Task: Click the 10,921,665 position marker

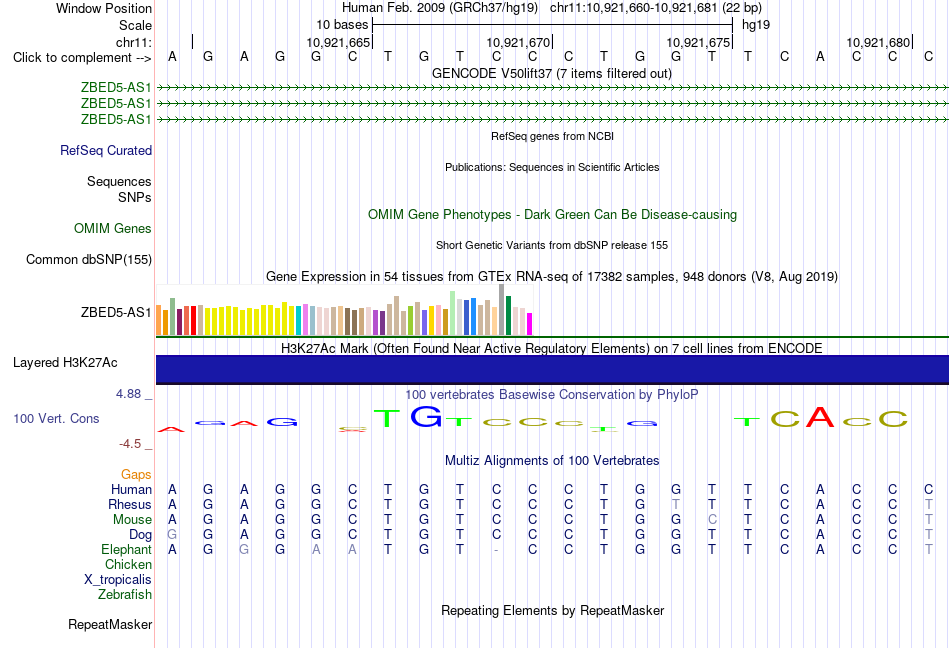Action: click(x=338, y=42)
